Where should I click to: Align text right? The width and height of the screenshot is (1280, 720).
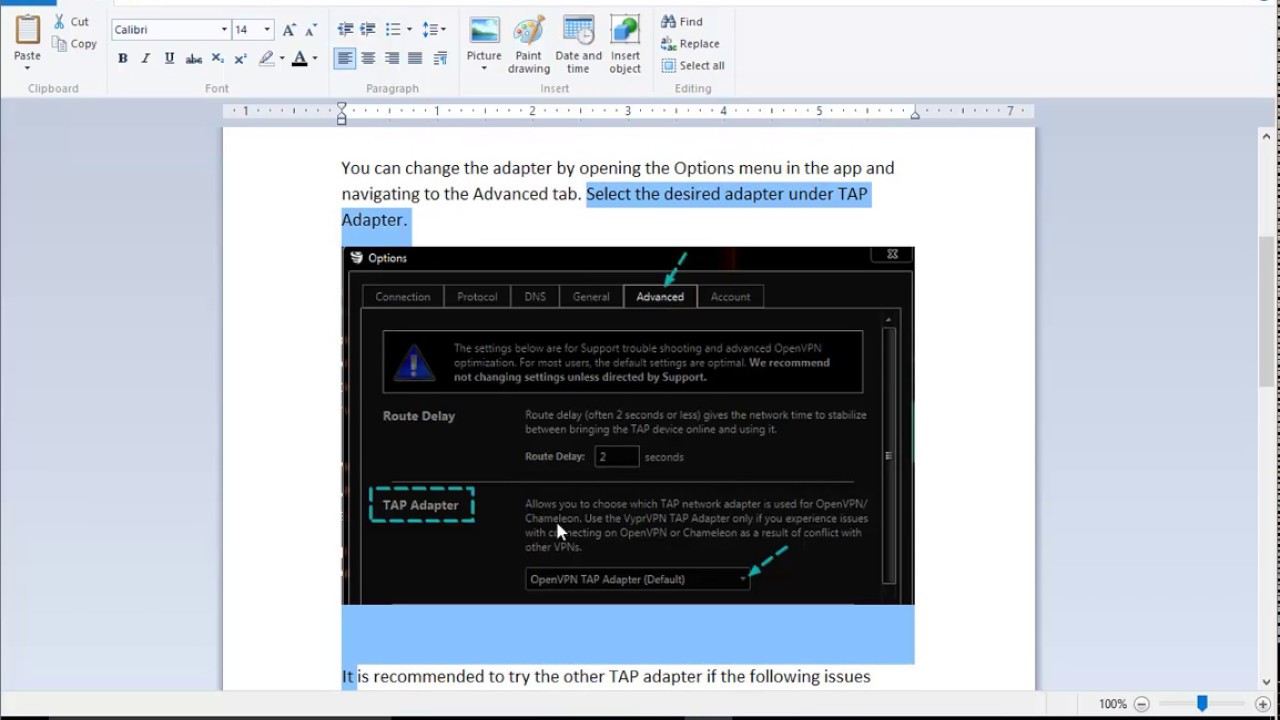[392, 59]
